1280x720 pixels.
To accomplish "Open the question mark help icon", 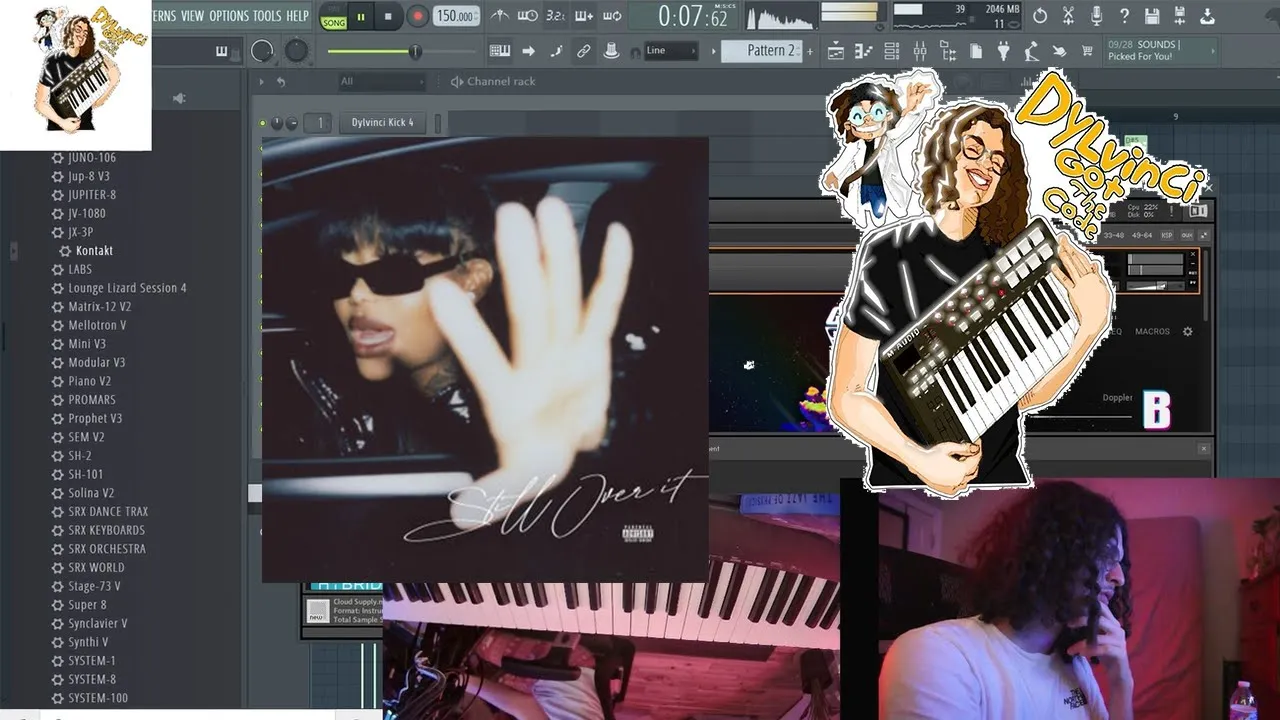I will (1124, 15).
